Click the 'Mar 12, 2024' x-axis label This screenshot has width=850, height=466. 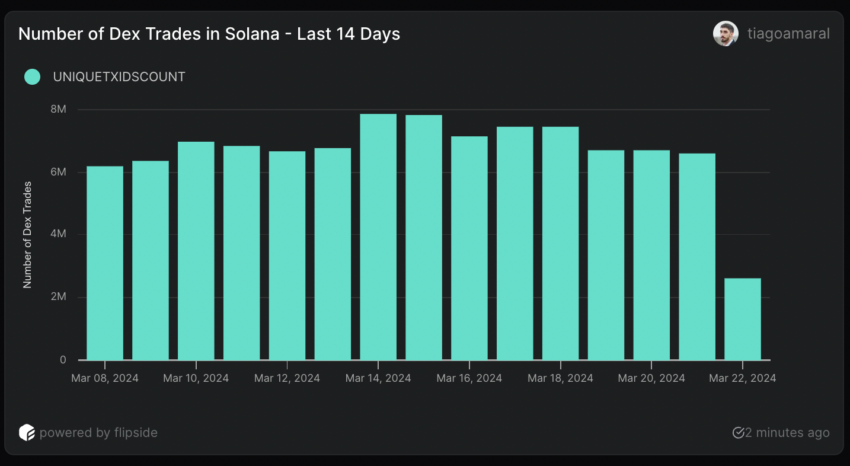click(x=287, y=379)
